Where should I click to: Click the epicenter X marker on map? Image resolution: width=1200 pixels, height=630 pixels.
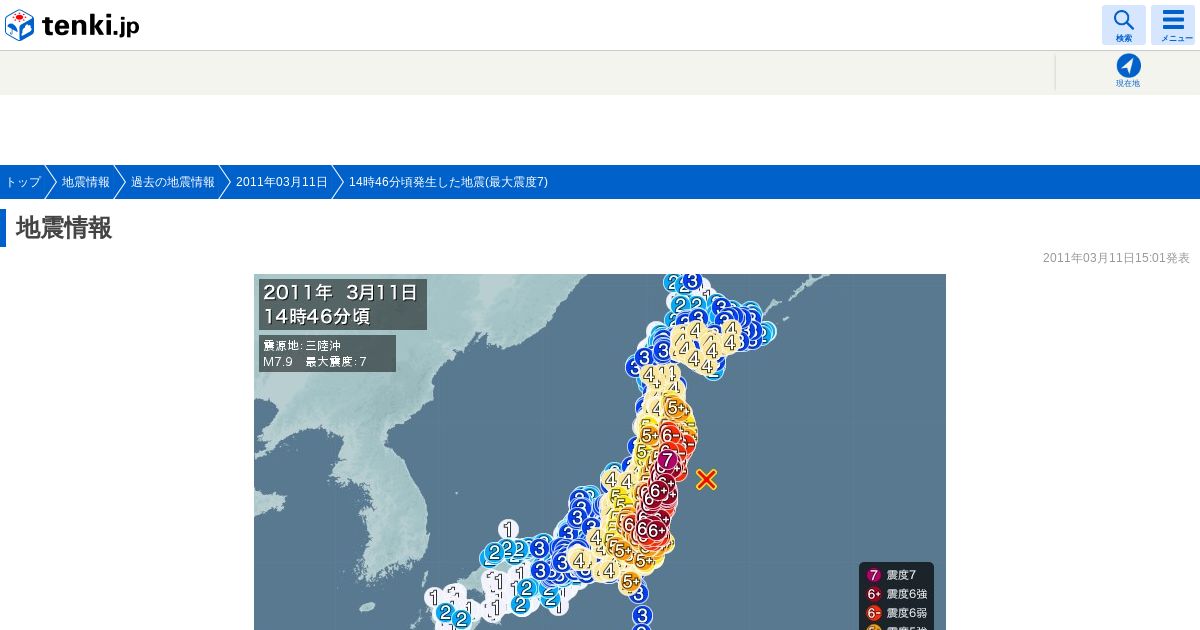pyautogui.click(x=706, y=480)
